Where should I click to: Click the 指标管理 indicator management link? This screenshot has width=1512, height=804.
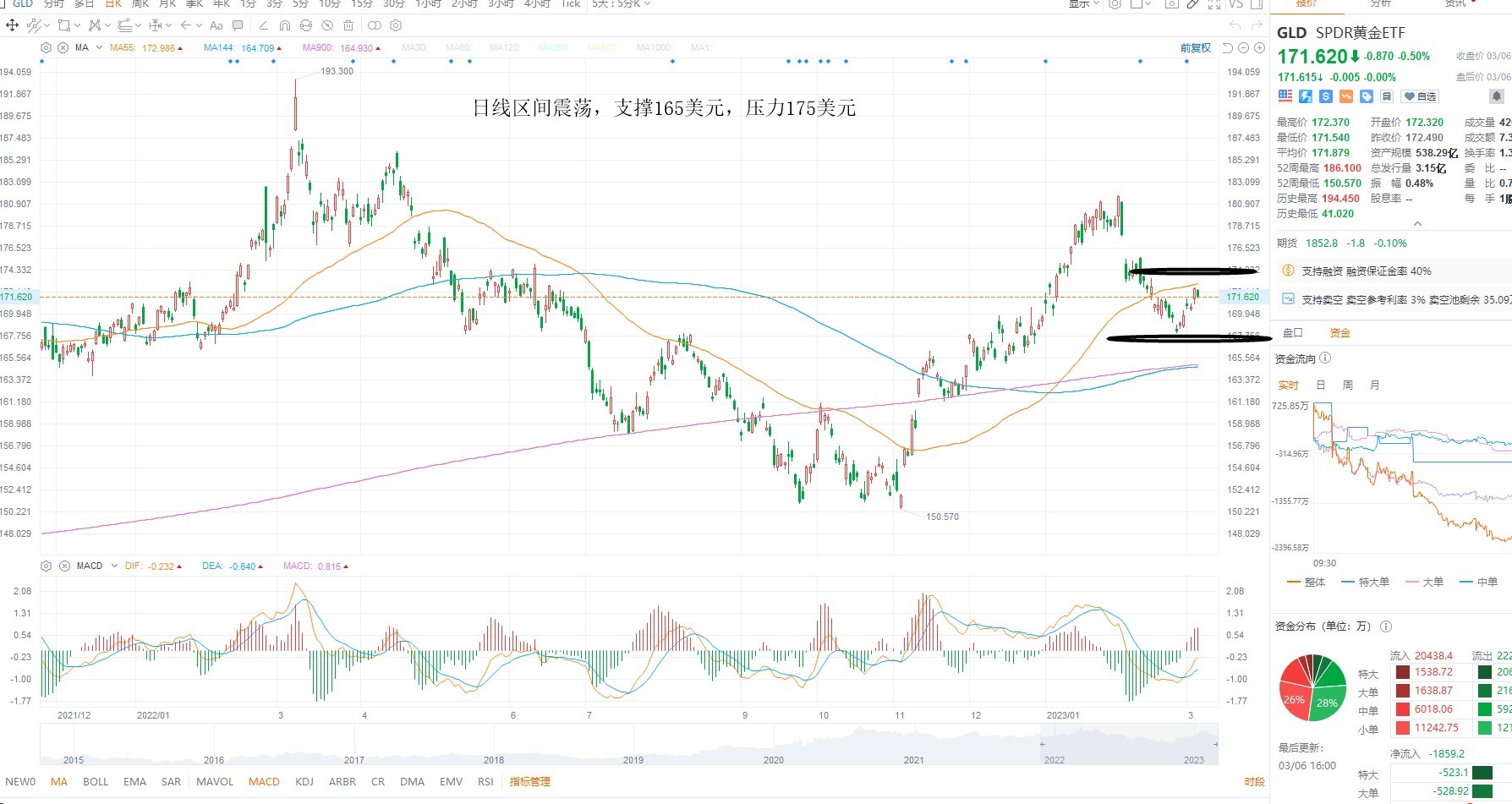click(530, 781)
